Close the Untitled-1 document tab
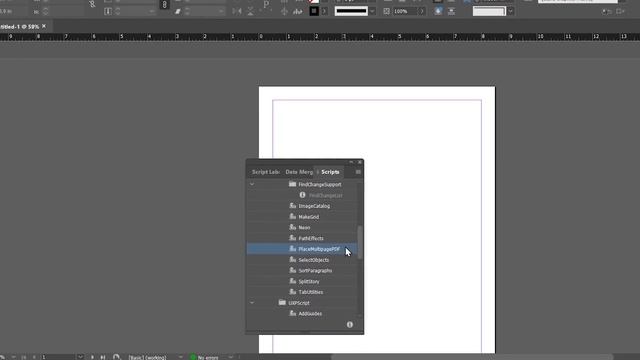640x360 pixels. coord(44,26)
